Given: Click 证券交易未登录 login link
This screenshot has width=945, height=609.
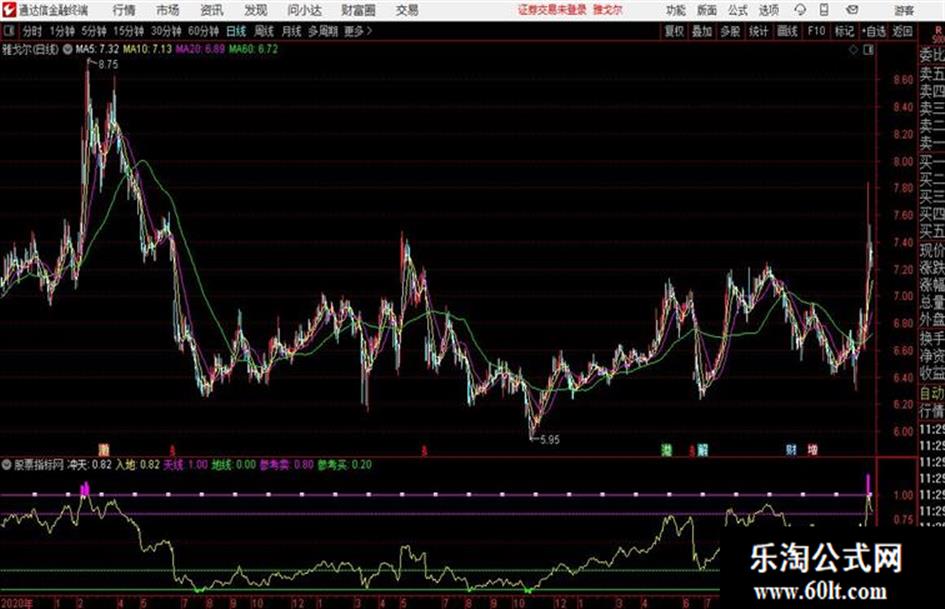Looking at the screenshot, I should (552, 10).
